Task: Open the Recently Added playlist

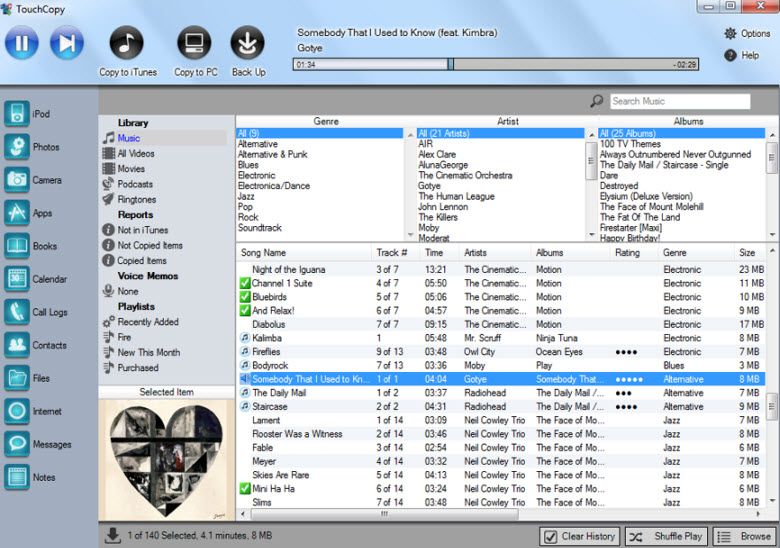Action: tap(148, 322)
